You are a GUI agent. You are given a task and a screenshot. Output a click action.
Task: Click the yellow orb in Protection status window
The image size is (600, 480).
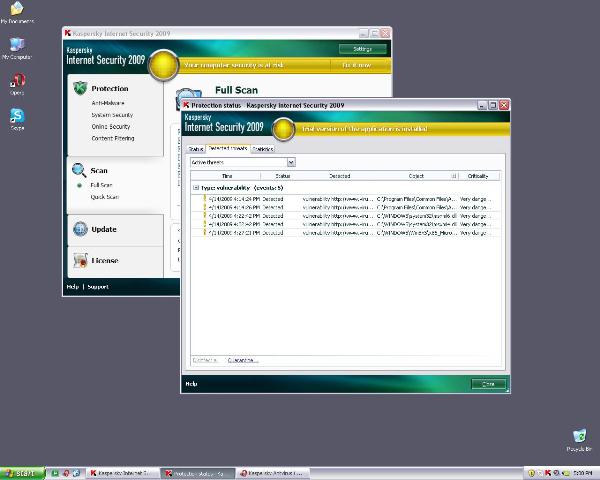pos(284,129)
